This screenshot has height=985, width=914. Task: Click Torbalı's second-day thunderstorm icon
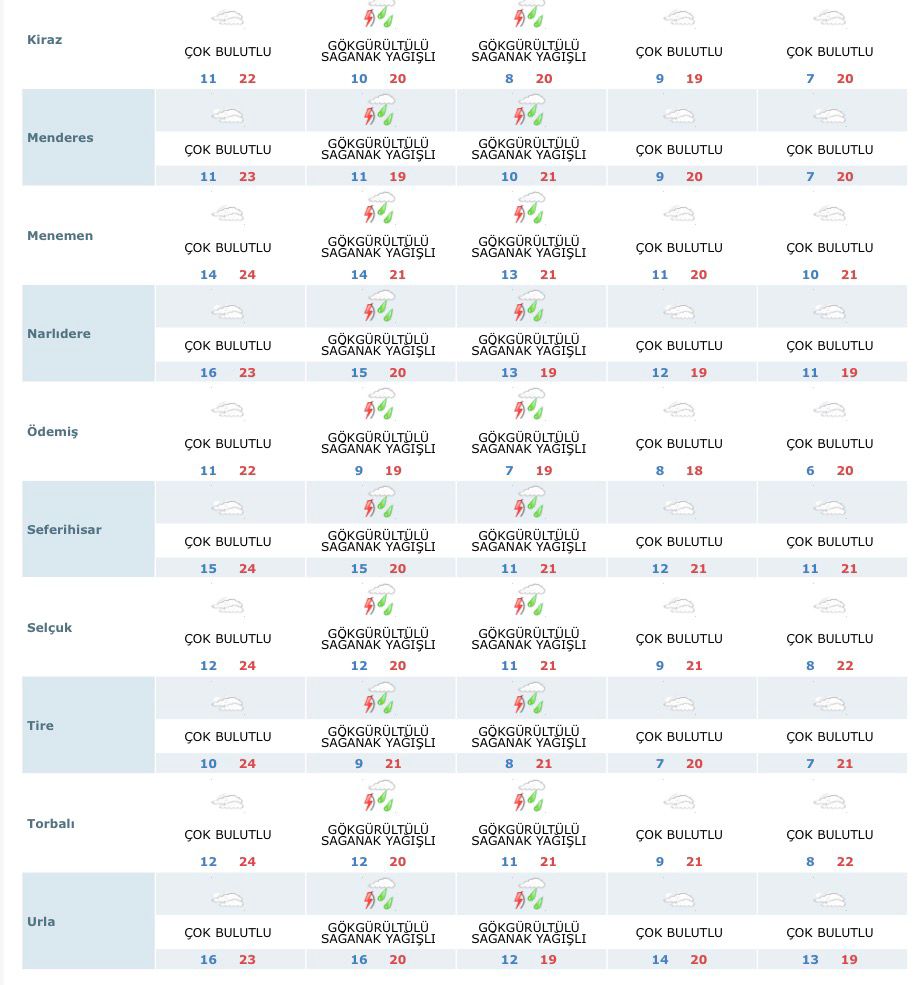coord(378,799)
